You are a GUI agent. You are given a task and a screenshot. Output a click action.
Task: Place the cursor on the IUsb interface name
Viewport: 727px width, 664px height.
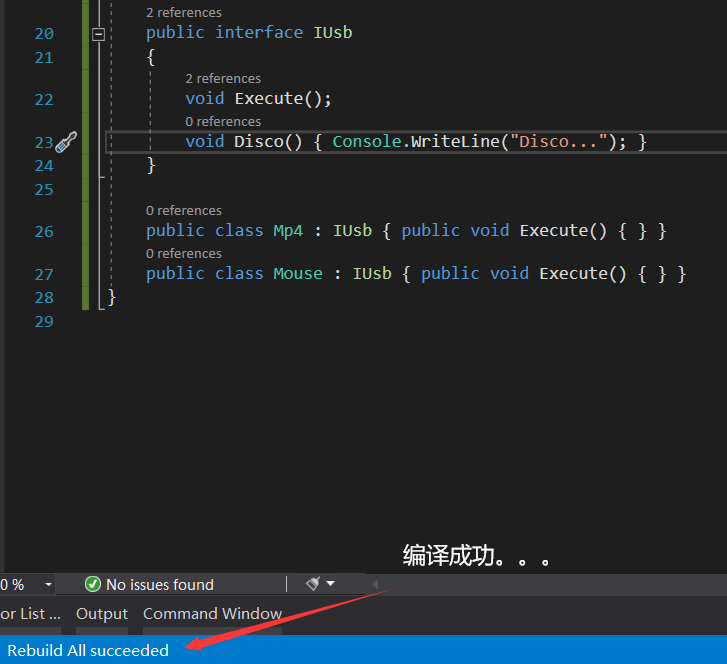click(x=332, y=33)
